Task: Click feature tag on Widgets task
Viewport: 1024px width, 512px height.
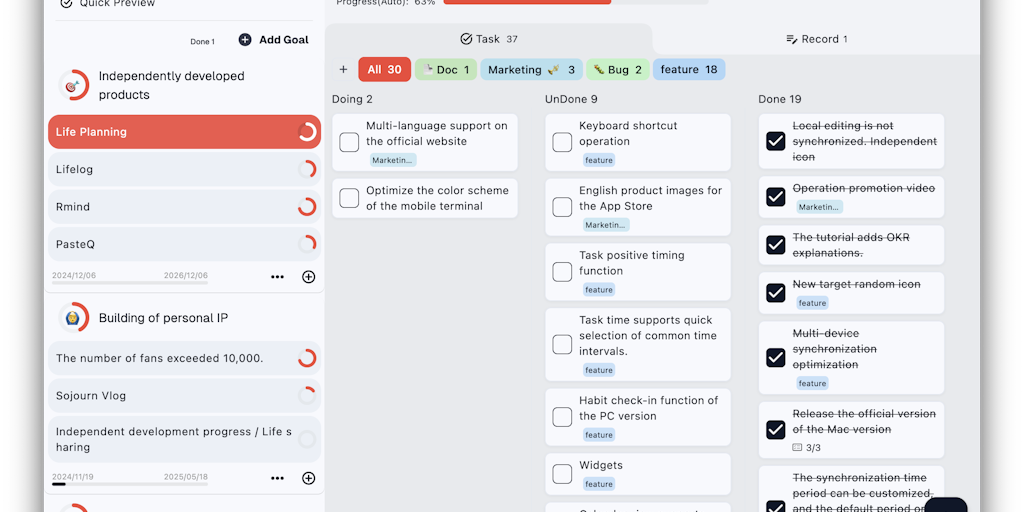Action: 599,484
